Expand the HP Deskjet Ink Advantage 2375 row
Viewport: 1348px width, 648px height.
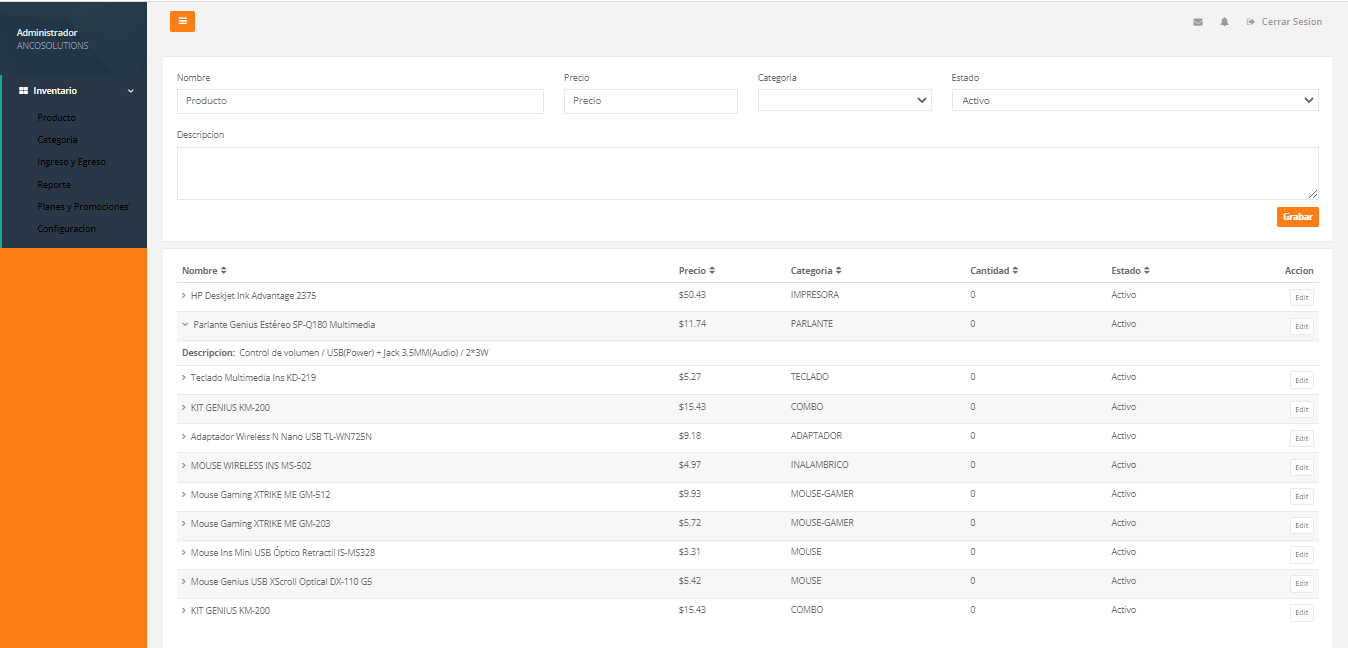coord(184,296)
